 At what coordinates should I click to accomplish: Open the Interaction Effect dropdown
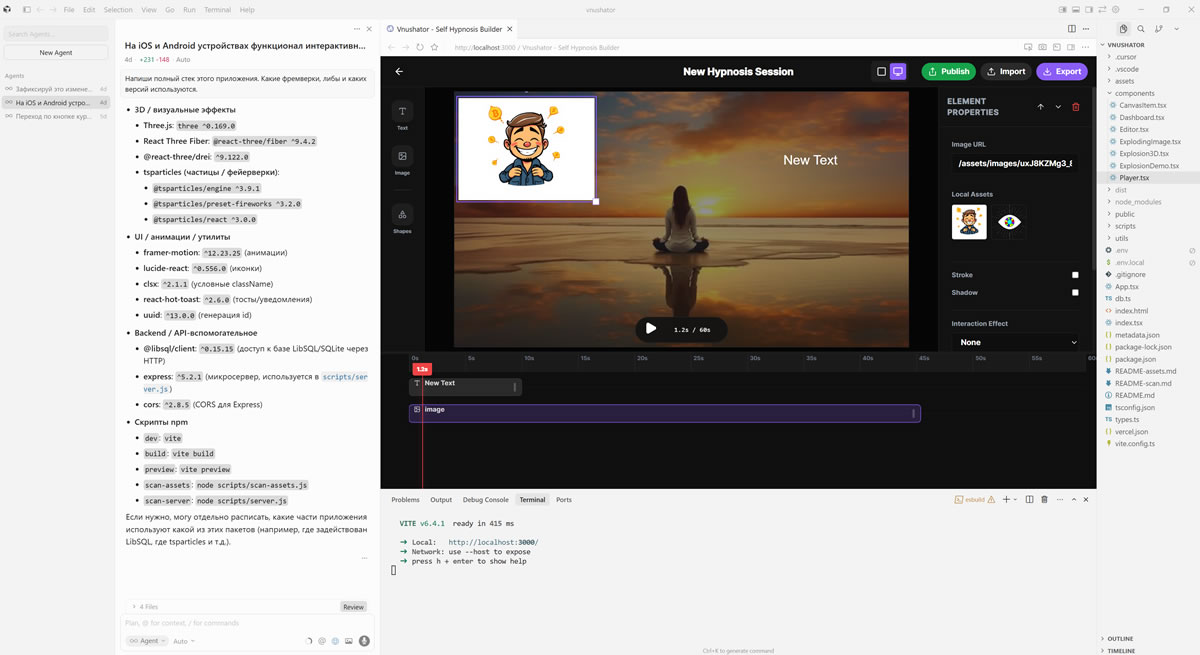[1017, 342]
